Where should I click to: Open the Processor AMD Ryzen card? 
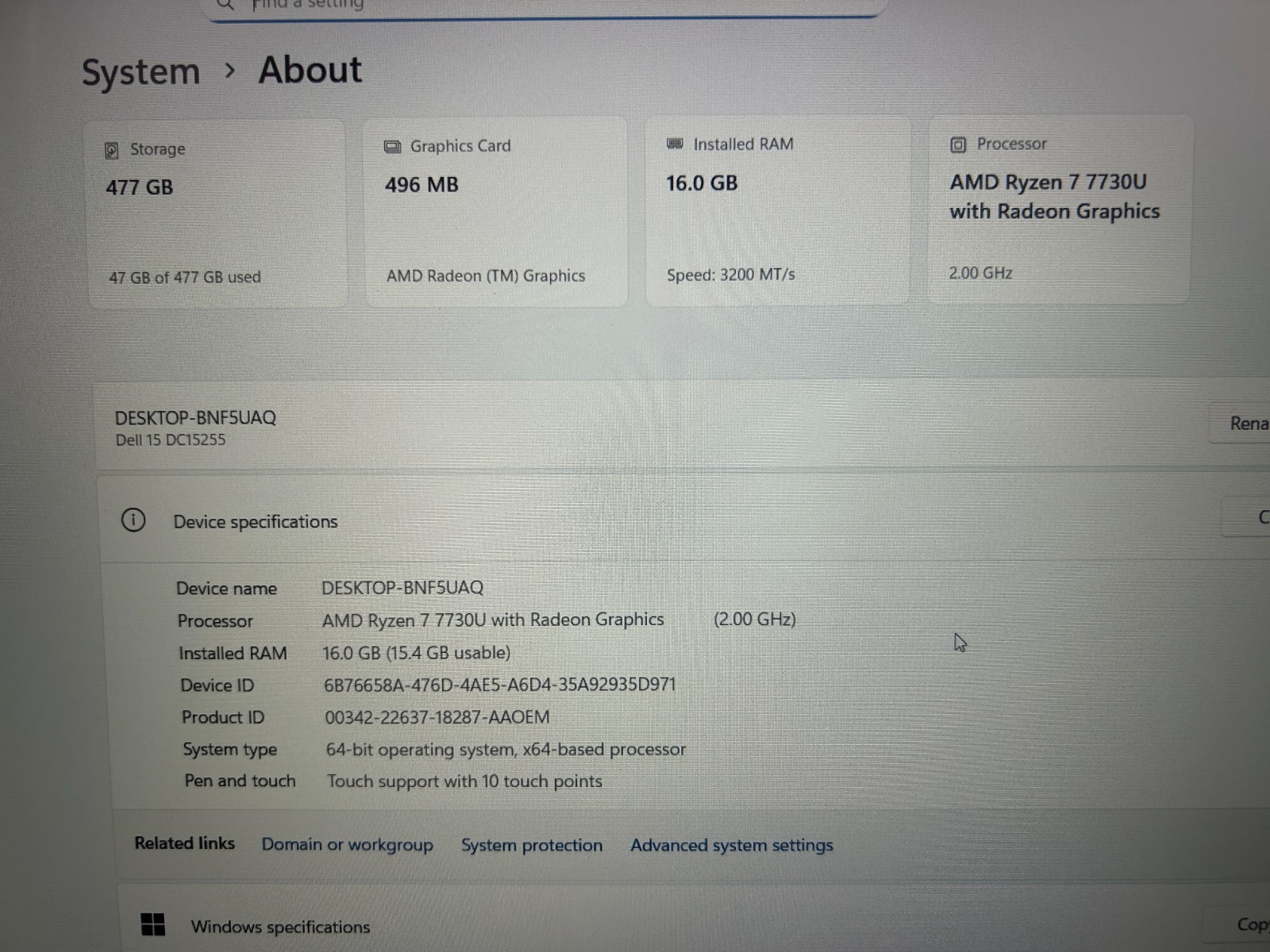(x=1060, y=209)
